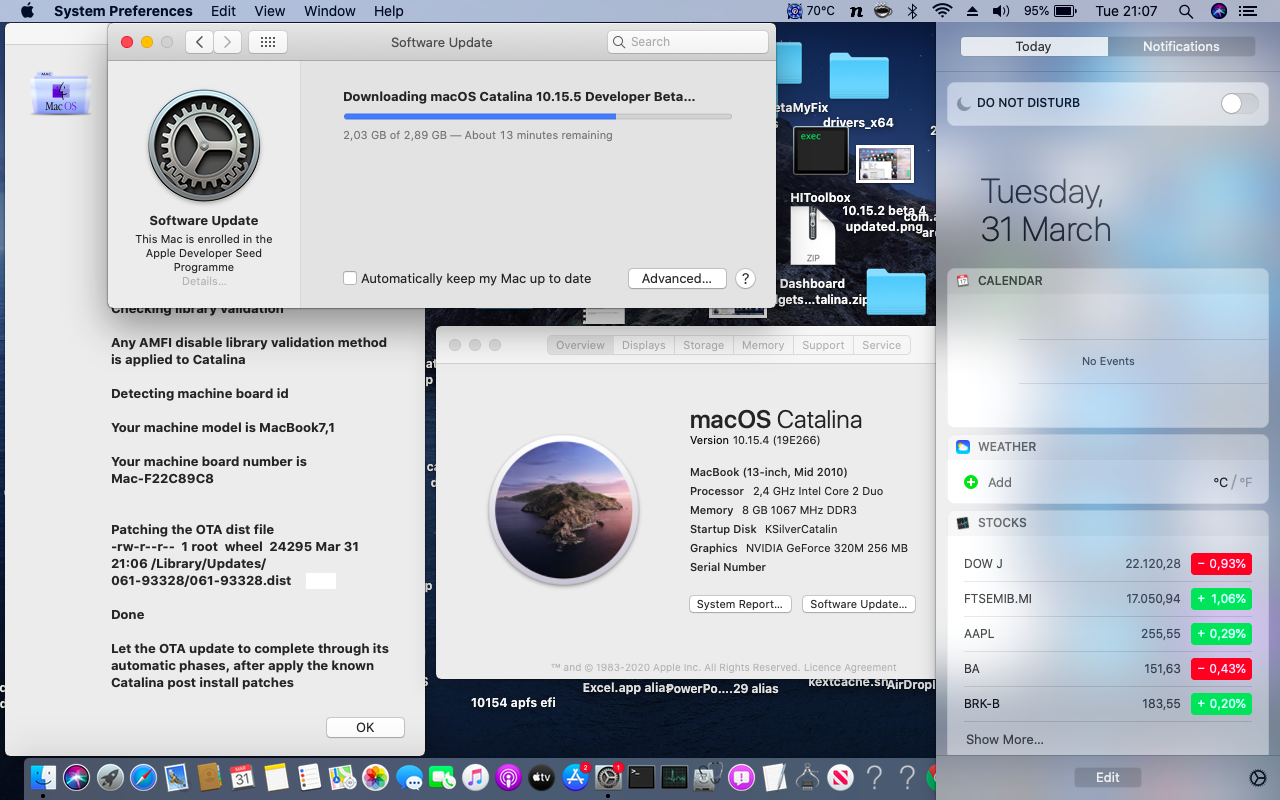Open Notification Centre settings gear
Image resolution: width=1280 pixels, height=800 pixels.
click(x=1258, y=778)
